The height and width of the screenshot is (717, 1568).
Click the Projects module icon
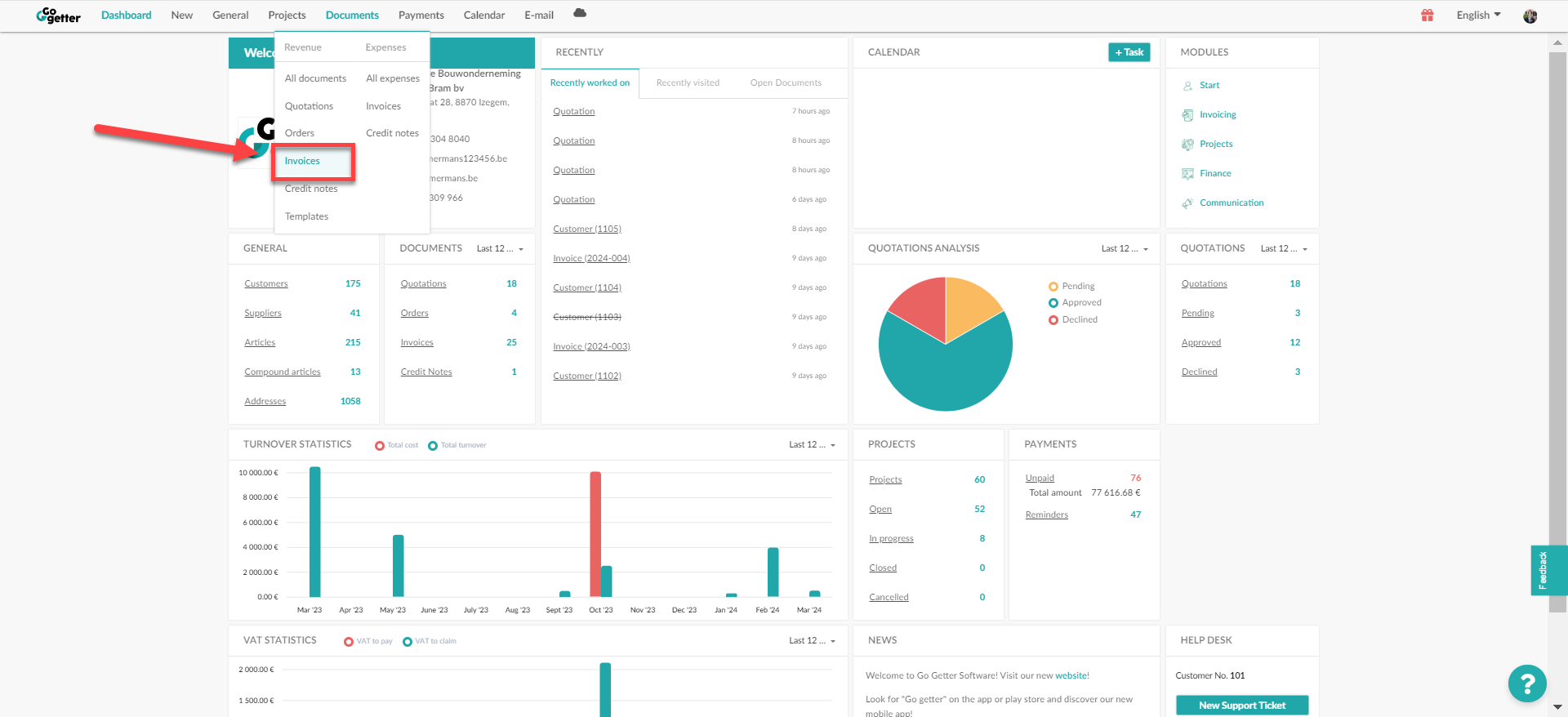[1187, 144]
